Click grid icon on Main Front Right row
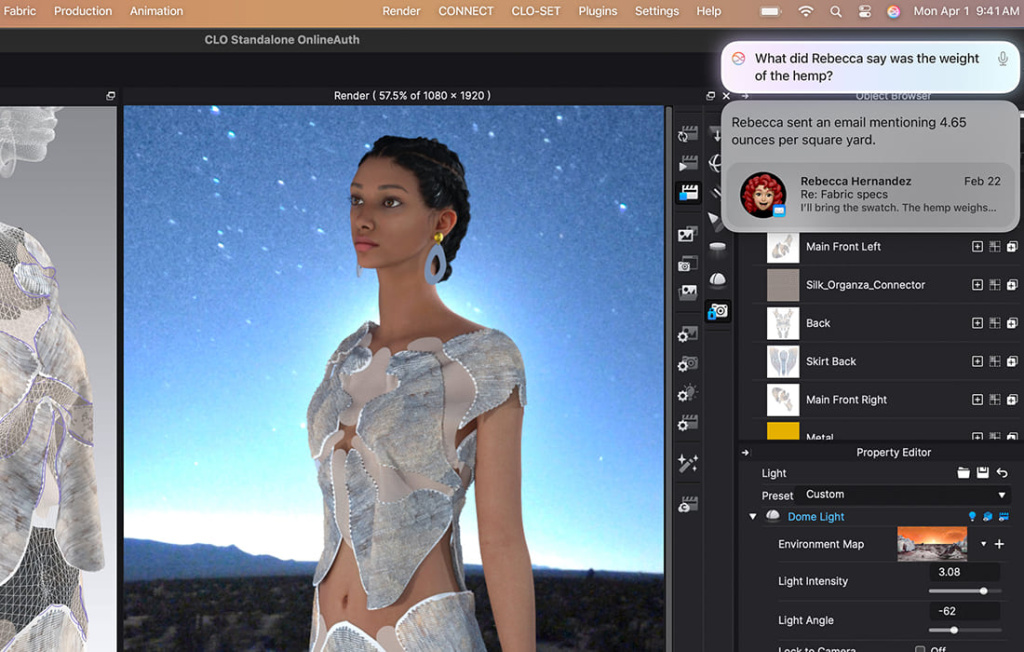This screenshot has width=1024, height=652. pyautogui.click(x=995, y=400)
